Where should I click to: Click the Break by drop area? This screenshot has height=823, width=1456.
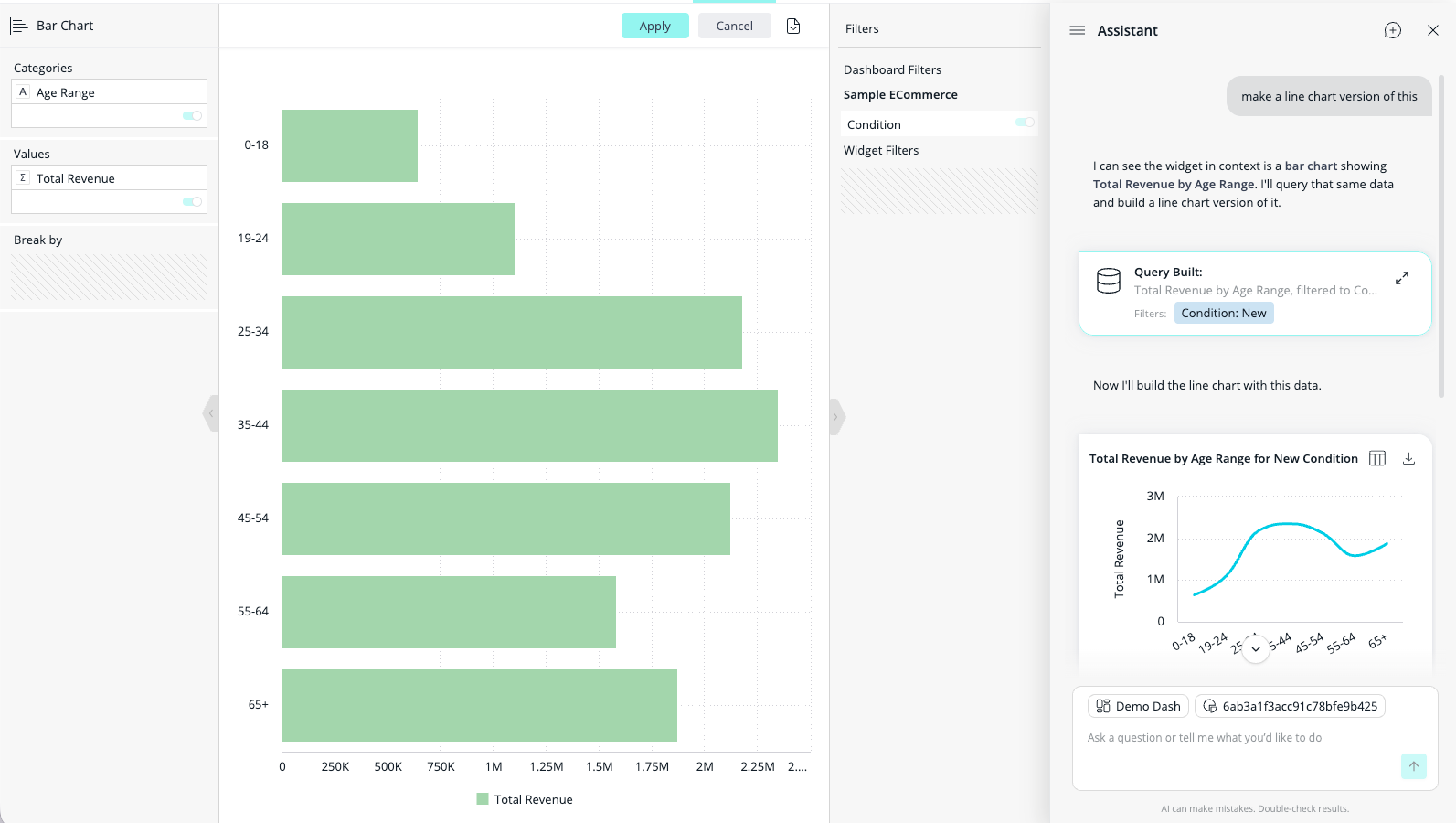coord(109,277)
